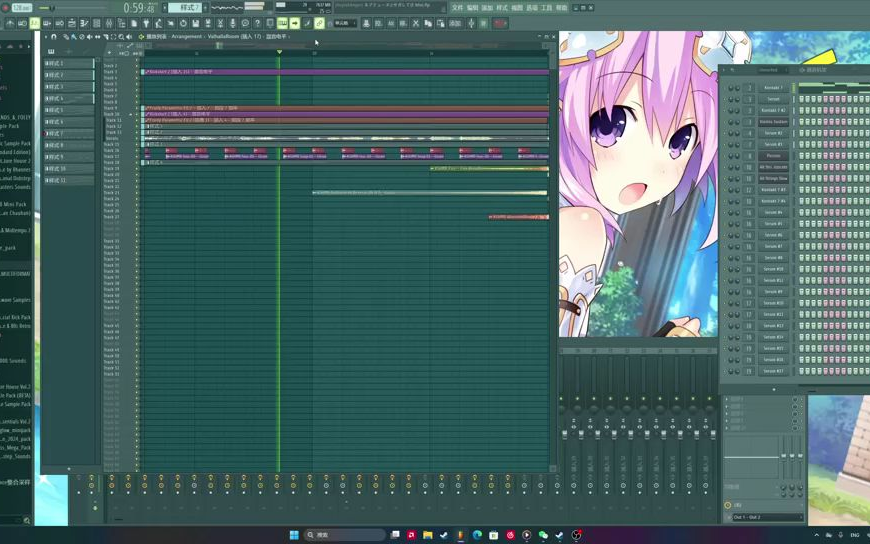Viewport: 870px width, 544px height.
Task: Select pattern 样式 1 in picker
Action: point(69,63)
